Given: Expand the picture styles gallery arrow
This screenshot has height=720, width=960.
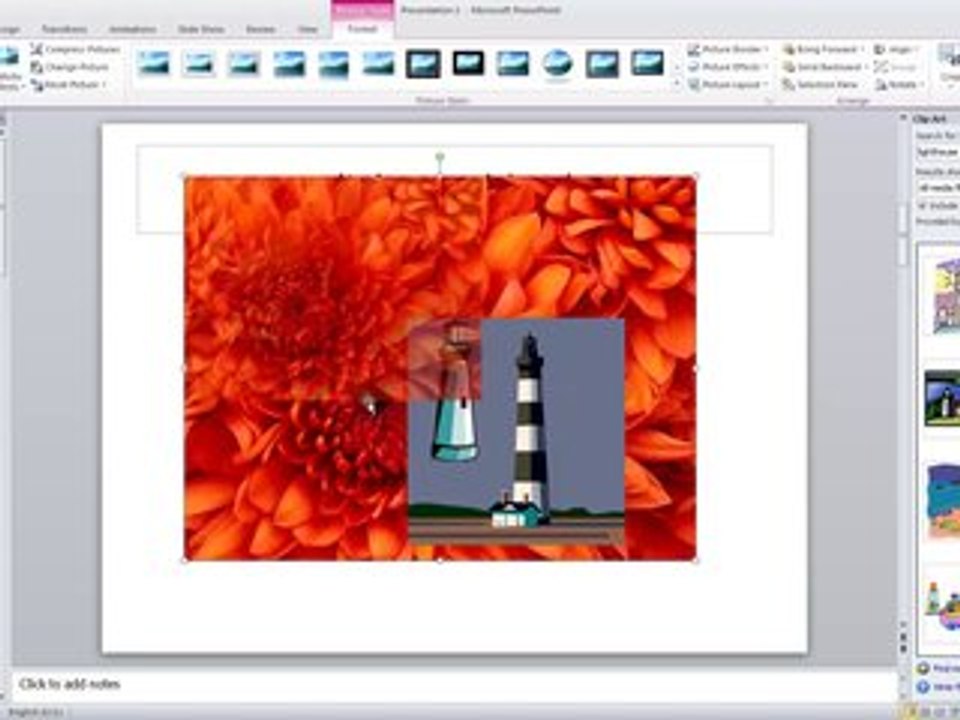Looking at the screenshot, I should 677,84.
